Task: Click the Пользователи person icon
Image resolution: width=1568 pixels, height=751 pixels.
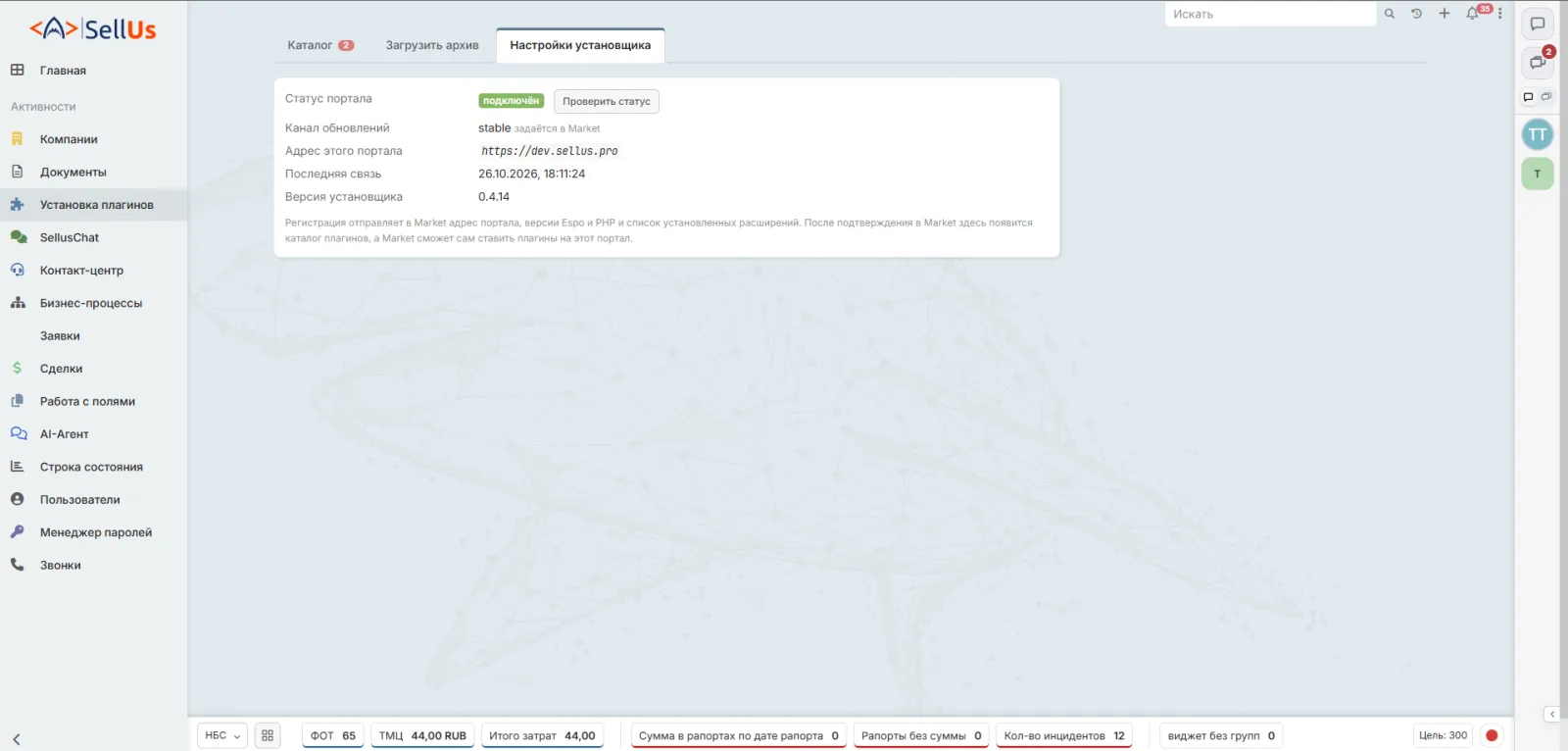Action: point(17,499)
